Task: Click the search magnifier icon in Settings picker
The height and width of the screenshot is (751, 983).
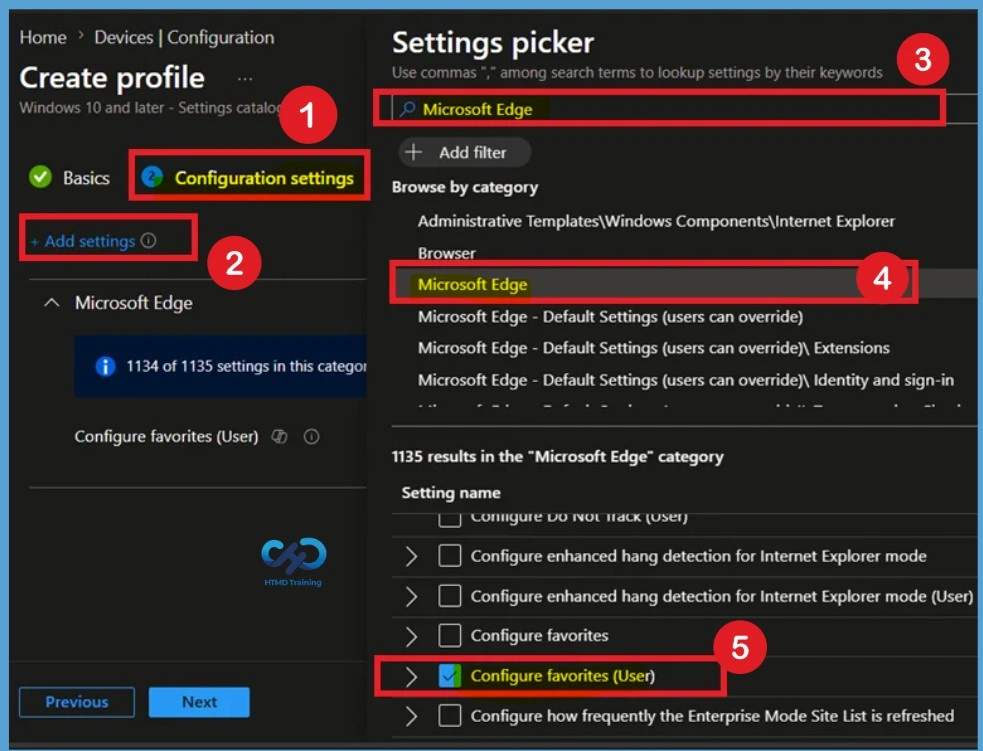Action: (x=407, y=109)
